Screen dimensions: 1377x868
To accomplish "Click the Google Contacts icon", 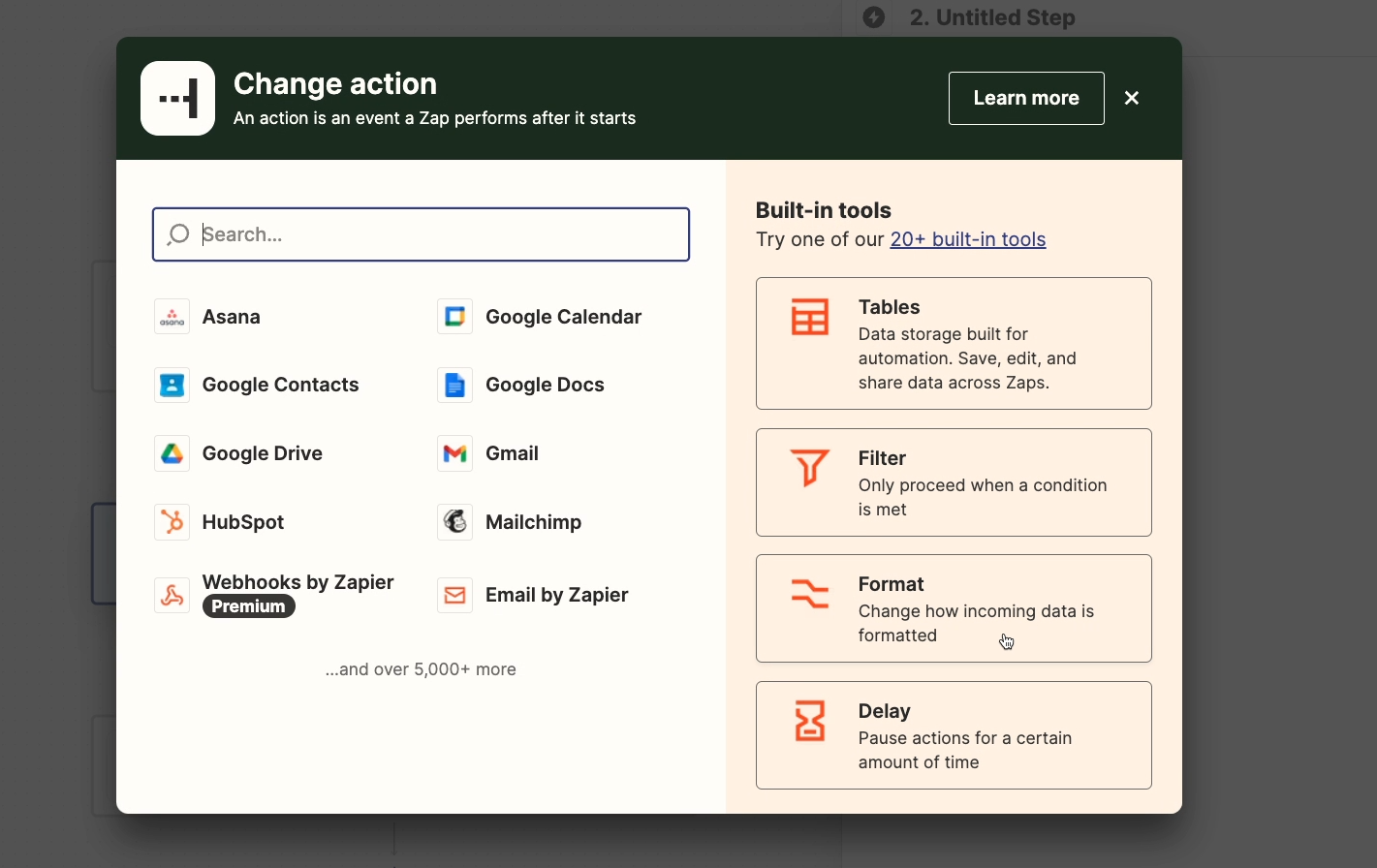I will click(172, 385).
